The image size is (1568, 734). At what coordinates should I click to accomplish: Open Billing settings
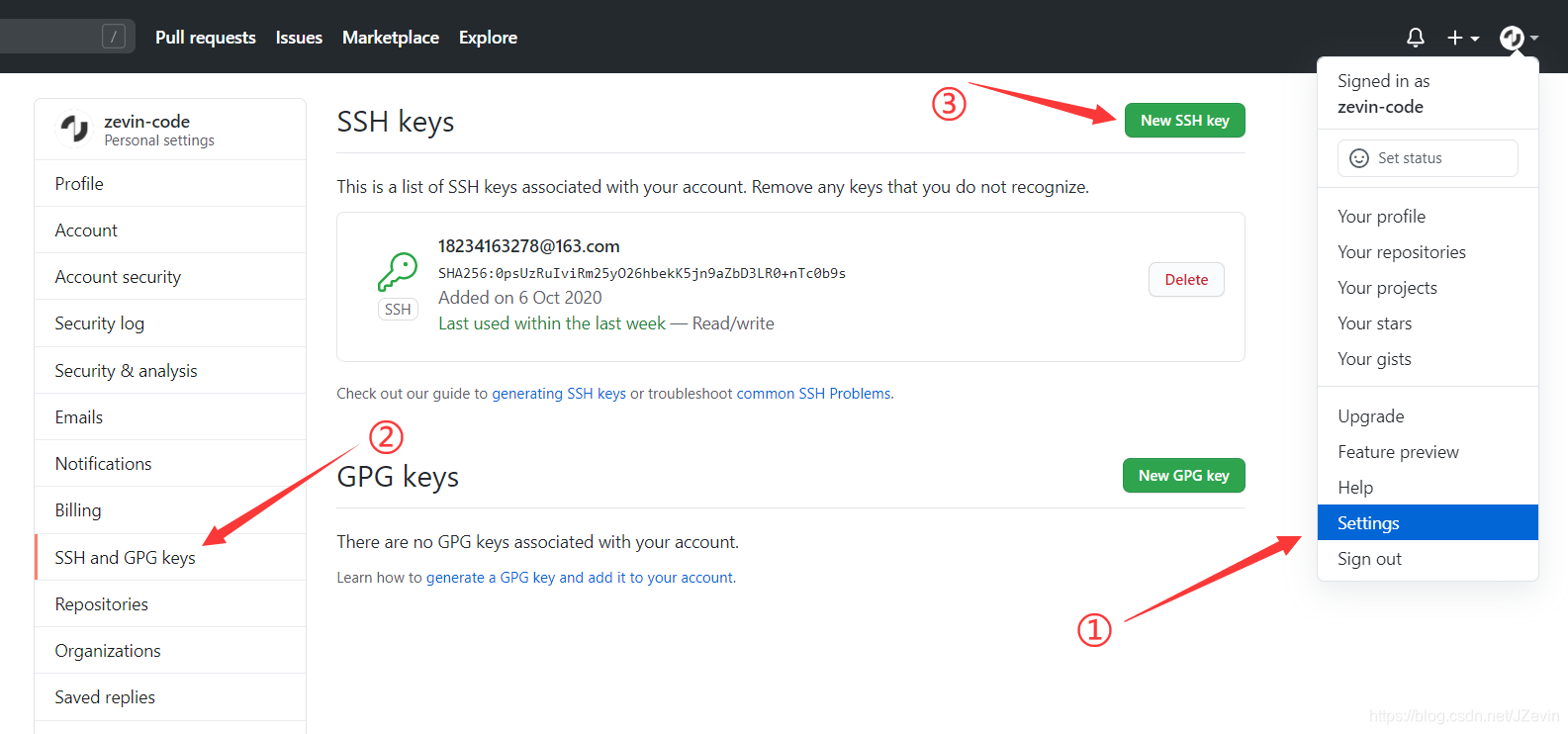(x=170, y=510)
